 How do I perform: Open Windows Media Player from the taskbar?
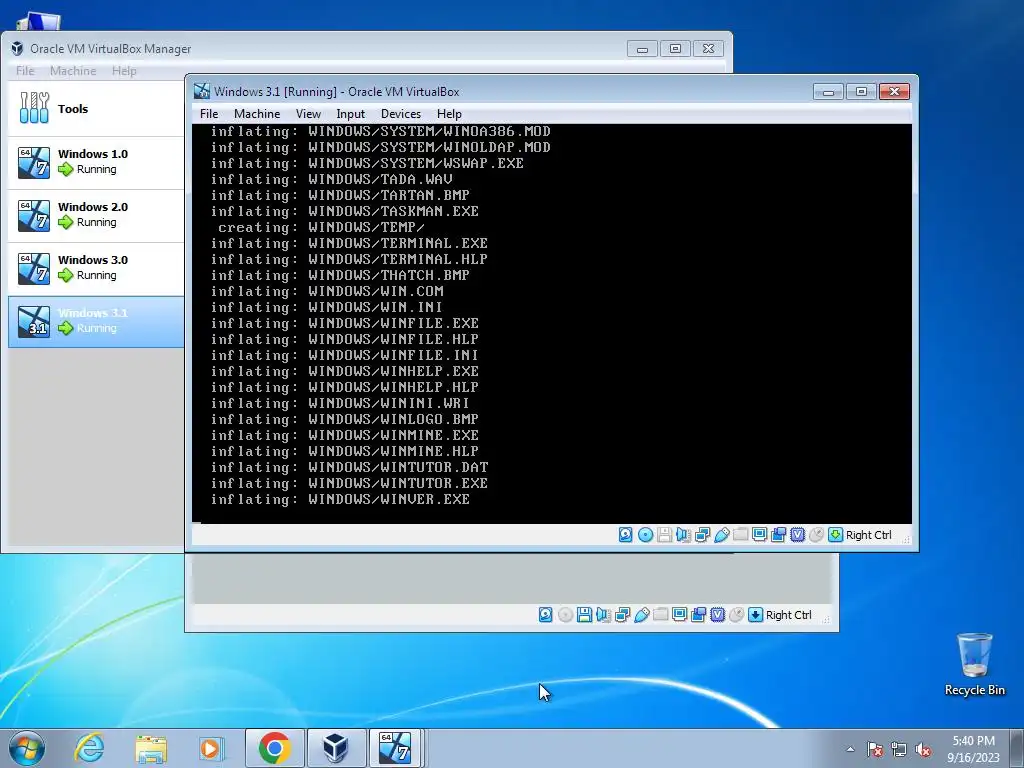tap(211, 748)
